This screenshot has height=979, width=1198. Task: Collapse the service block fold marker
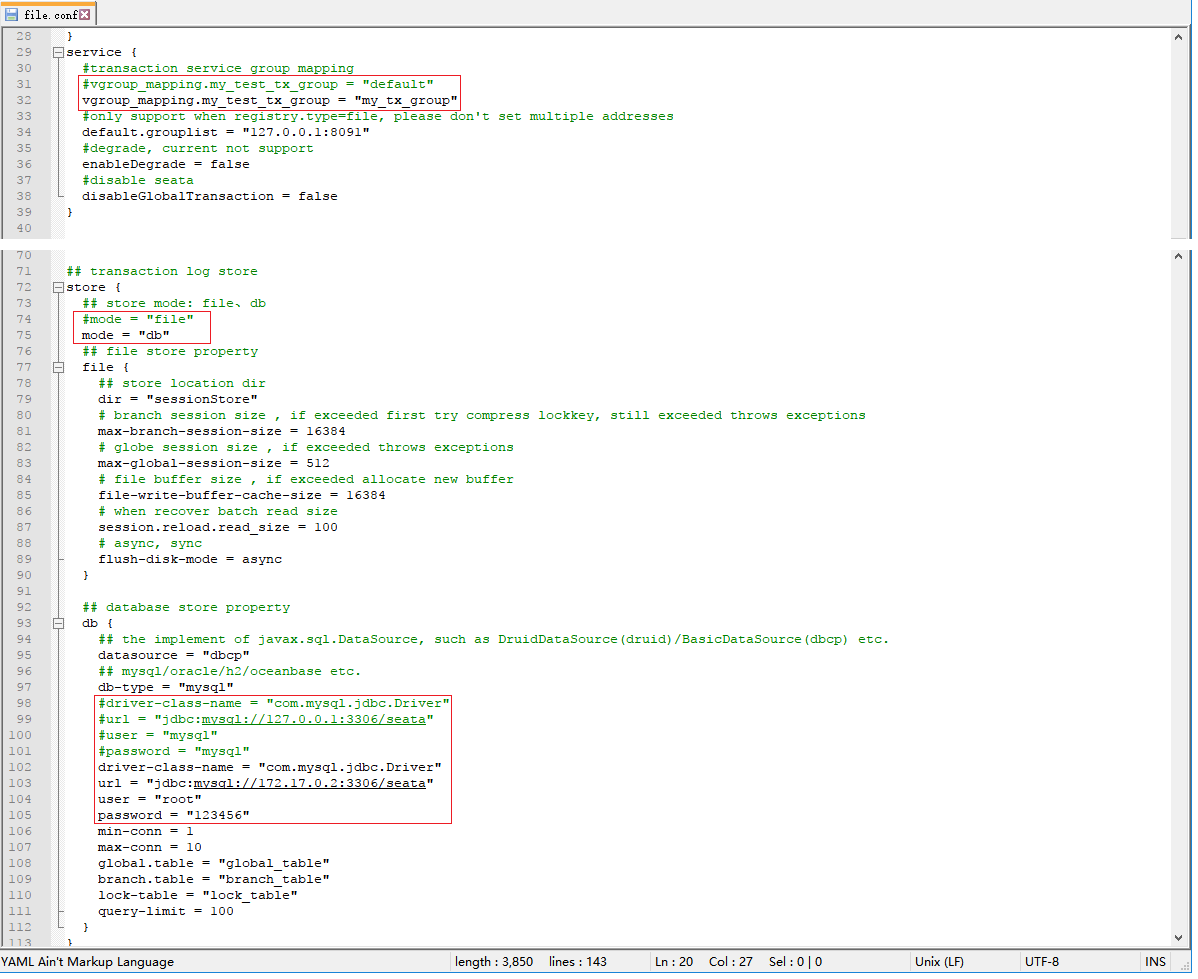pos(58,52)
